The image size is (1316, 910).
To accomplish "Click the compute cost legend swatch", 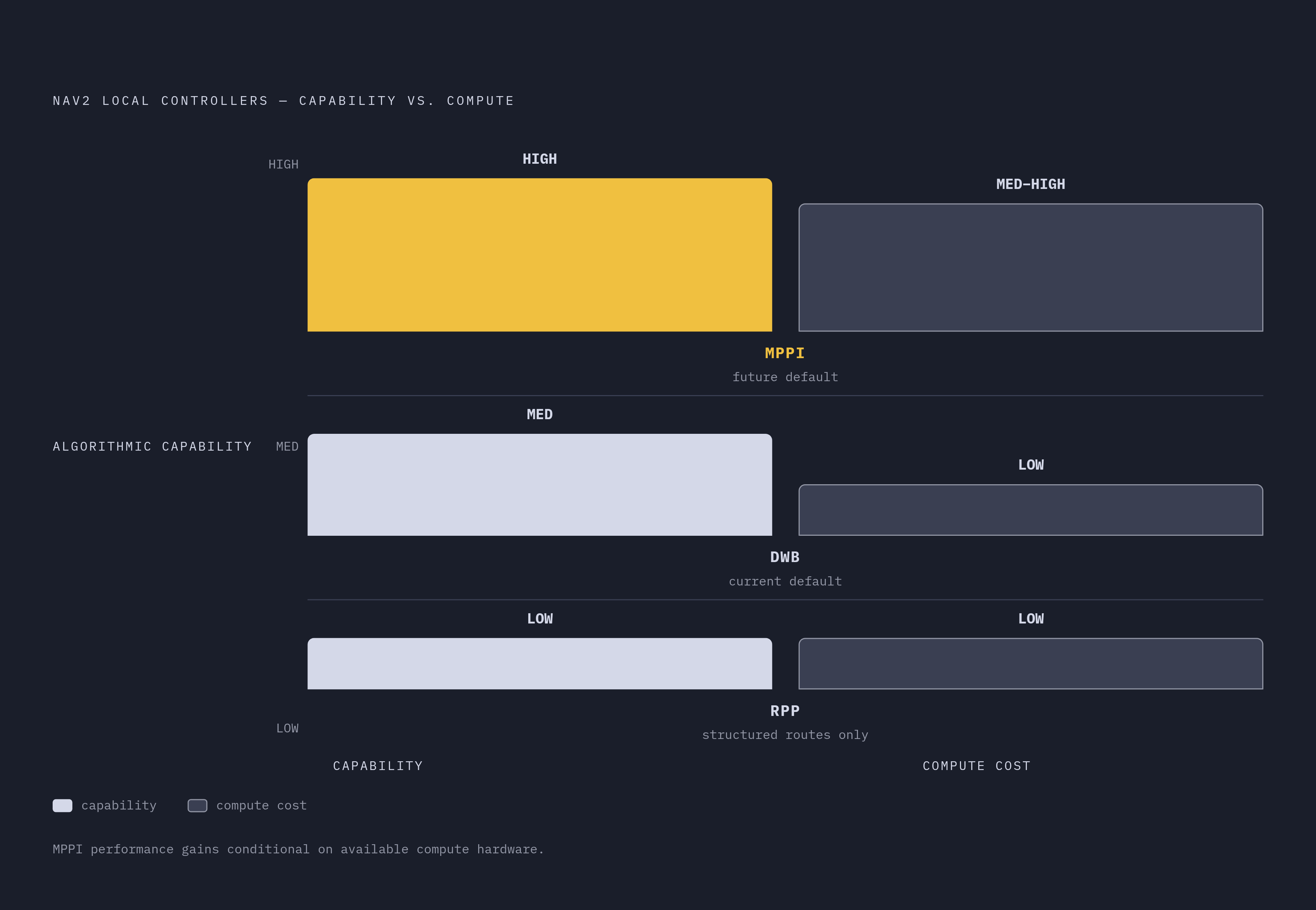I will (x=197, y=805).
